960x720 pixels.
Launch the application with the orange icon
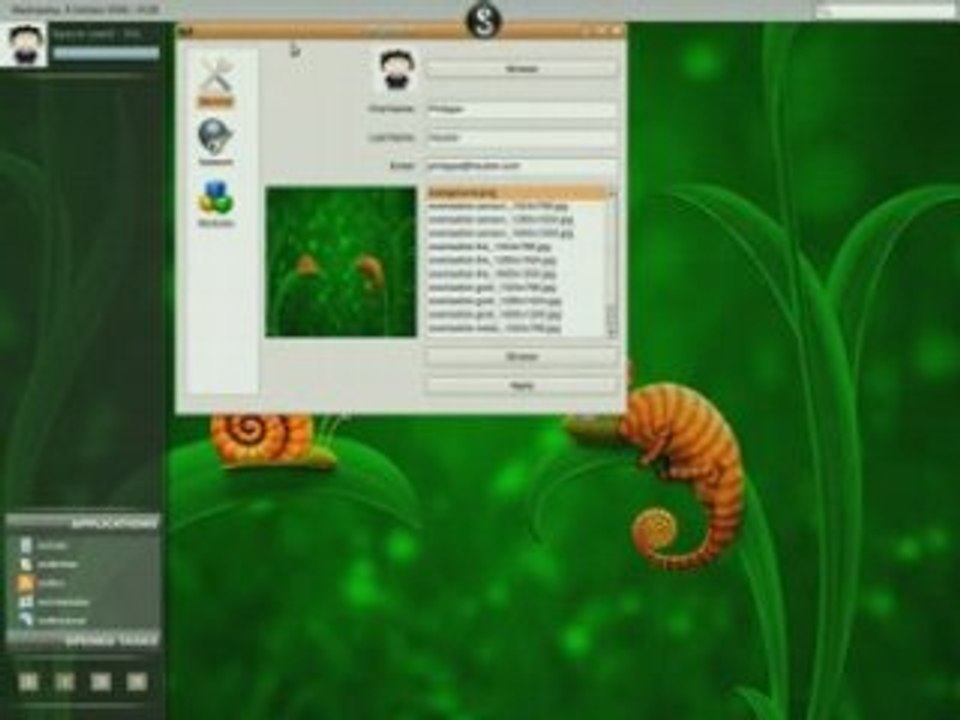coord(26,583)
